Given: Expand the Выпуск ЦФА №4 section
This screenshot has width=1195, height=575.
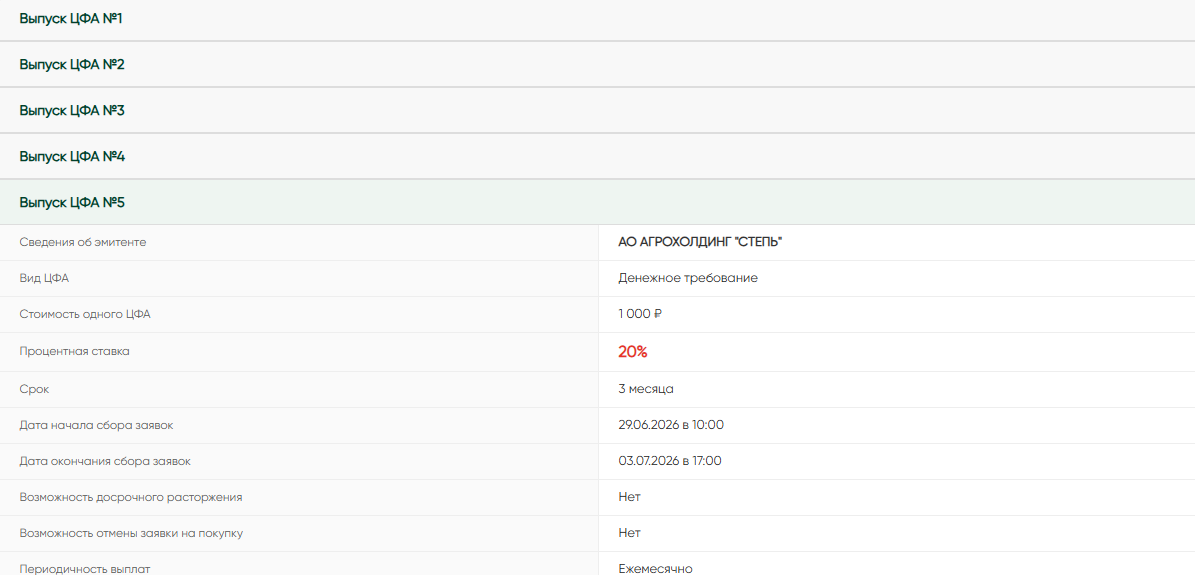Looking at the screenshot, I should click(598, 156).
